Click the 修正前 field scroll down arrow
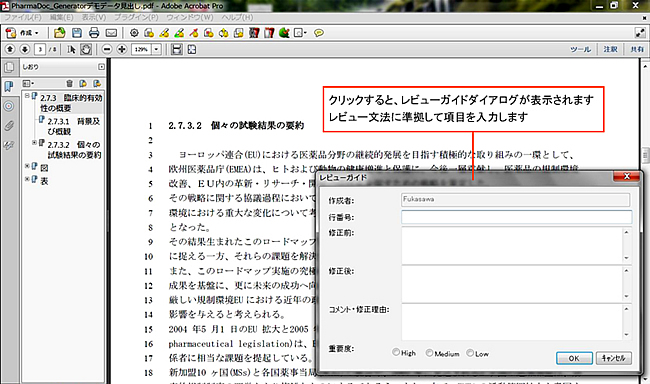 (x=626, y=258)
